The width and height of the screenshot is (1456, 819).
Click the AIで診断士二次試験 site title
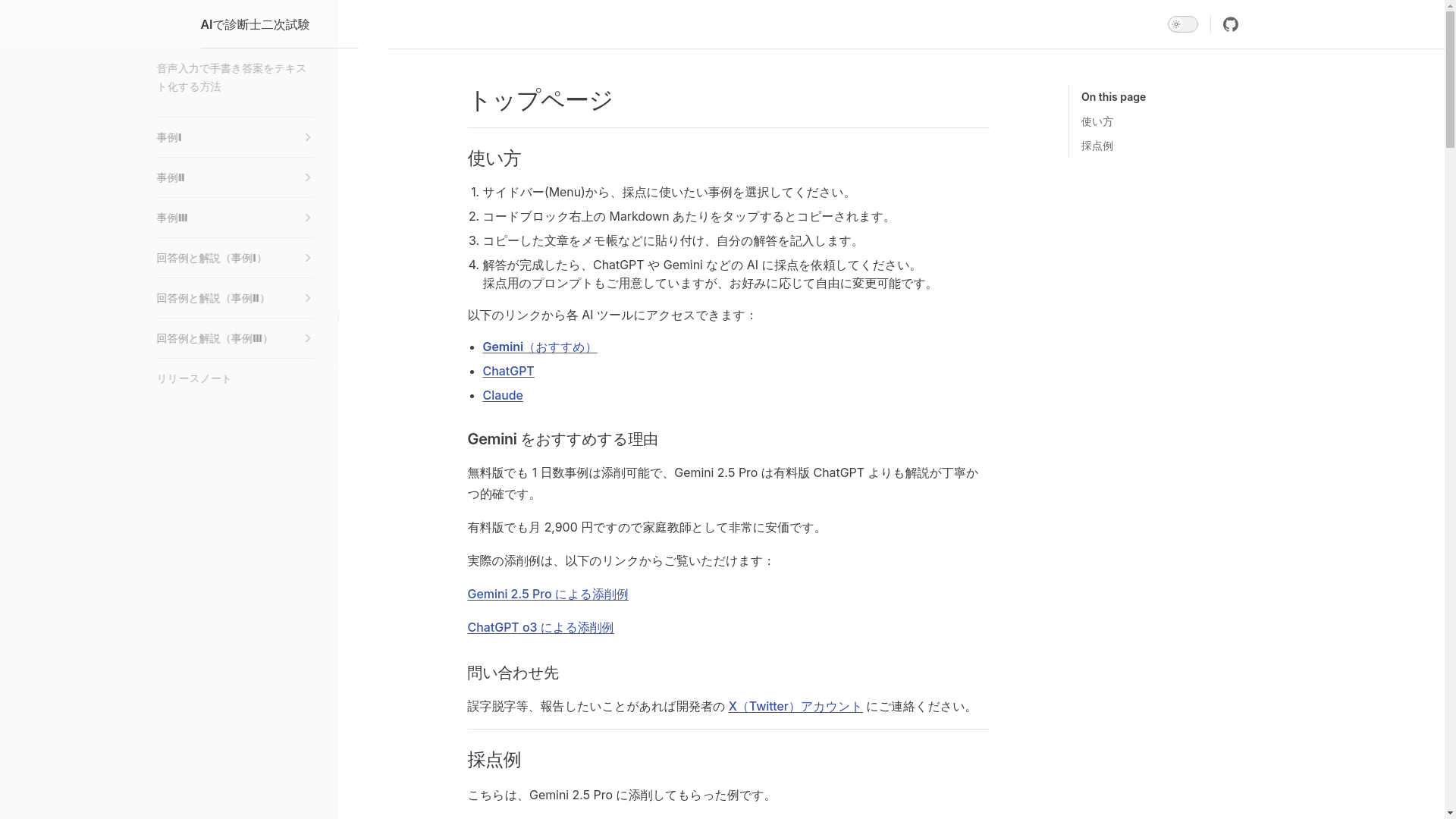[255, 24]
